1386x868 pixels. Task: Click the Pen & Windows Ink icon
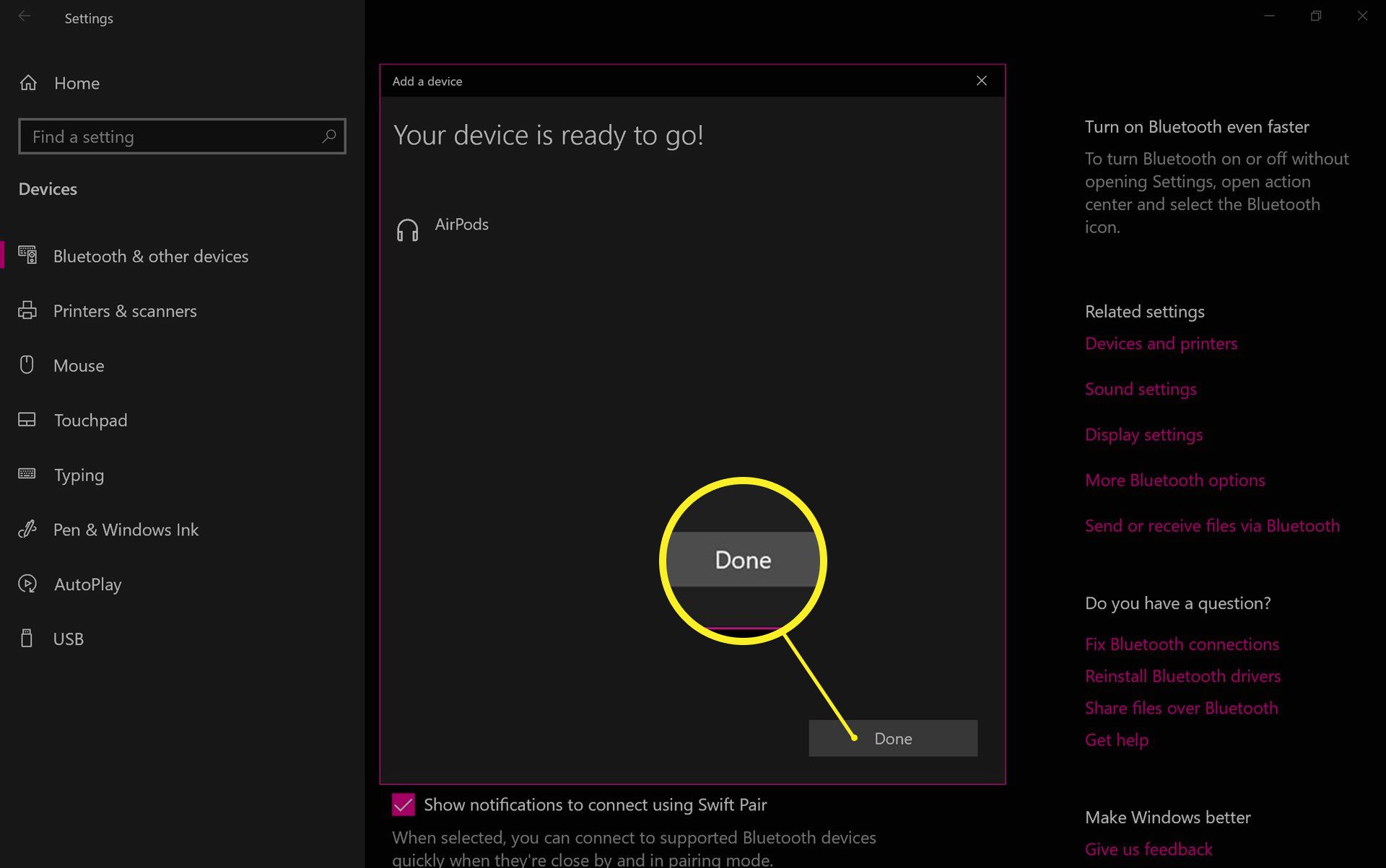[x=28, y=528]
